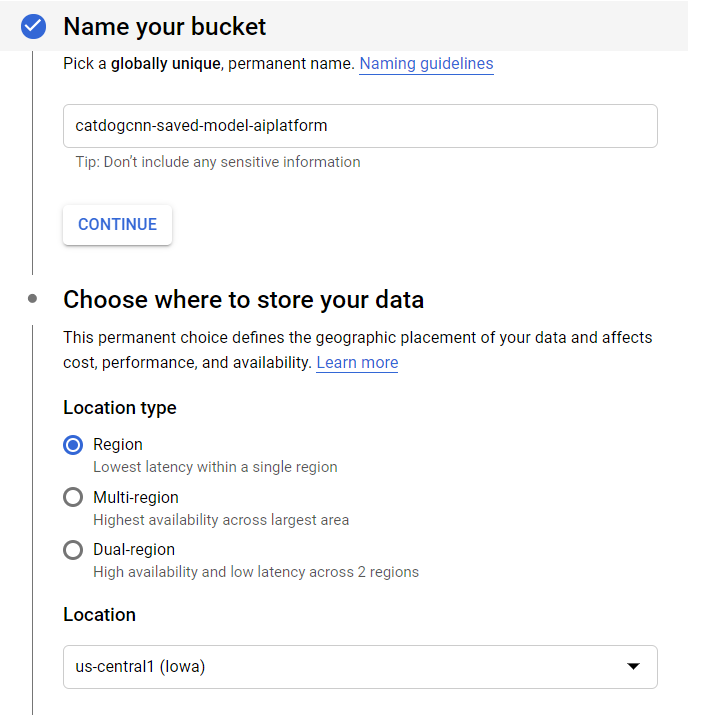
Task: Click the gray bullet beside the storage location step
Action: point(33,298)
